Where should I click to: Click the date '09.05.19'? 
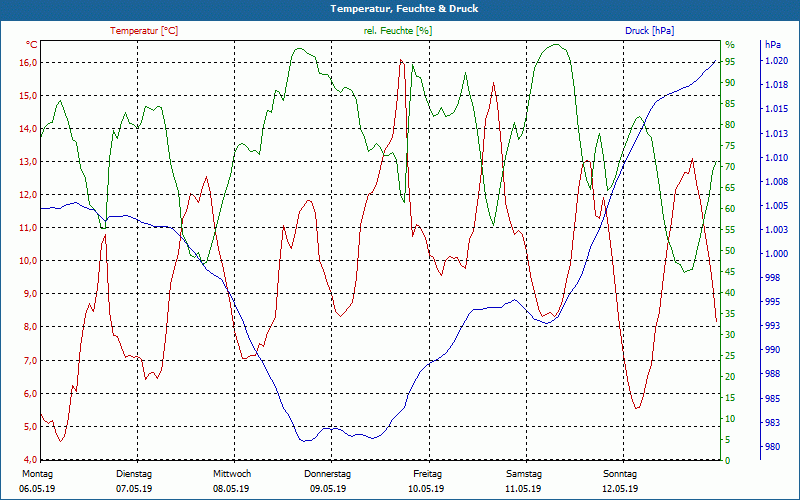[x=328, y=489]
